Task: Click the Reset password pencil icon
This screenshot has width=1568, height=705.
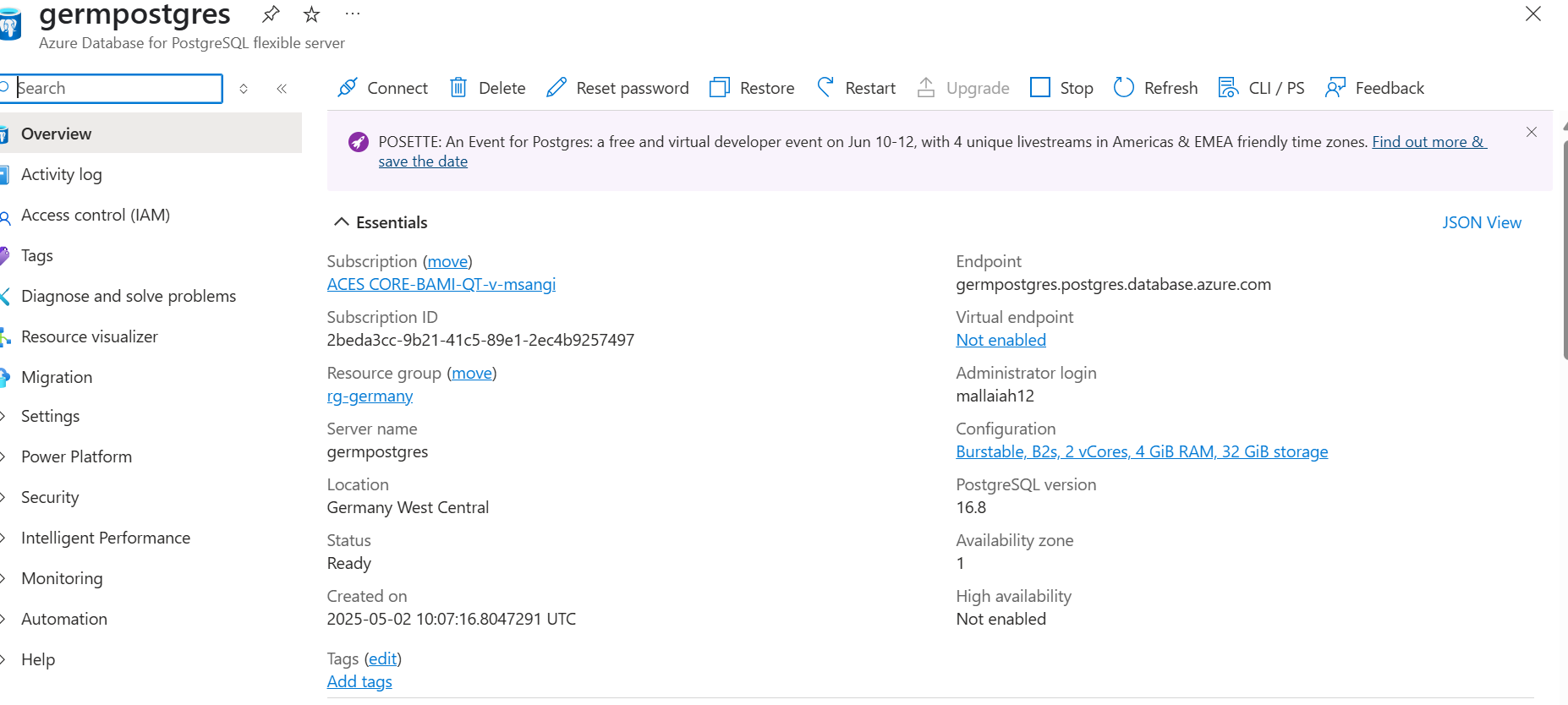Action: click(x=556, y=87)
